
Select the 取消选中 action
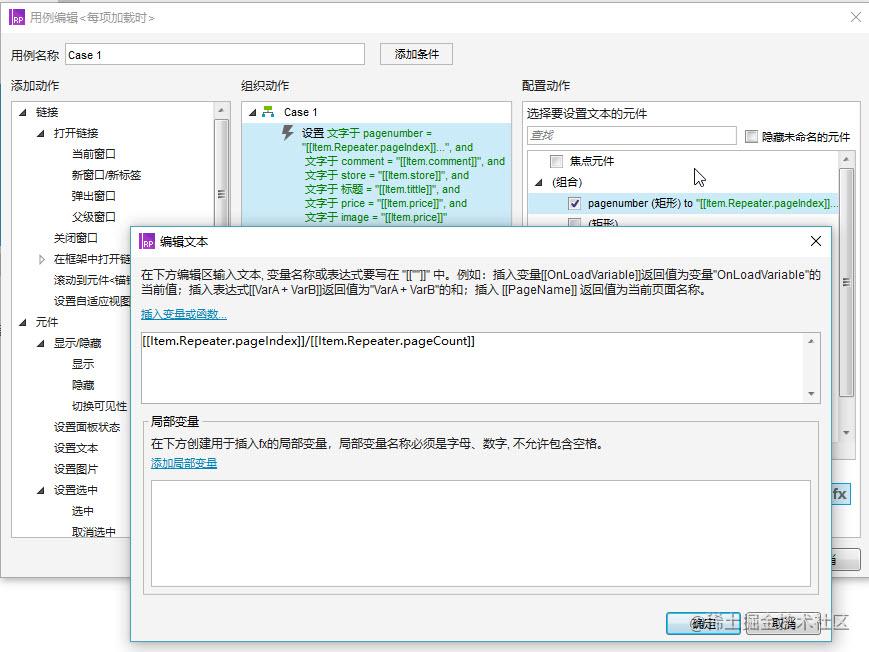[94, 532]
